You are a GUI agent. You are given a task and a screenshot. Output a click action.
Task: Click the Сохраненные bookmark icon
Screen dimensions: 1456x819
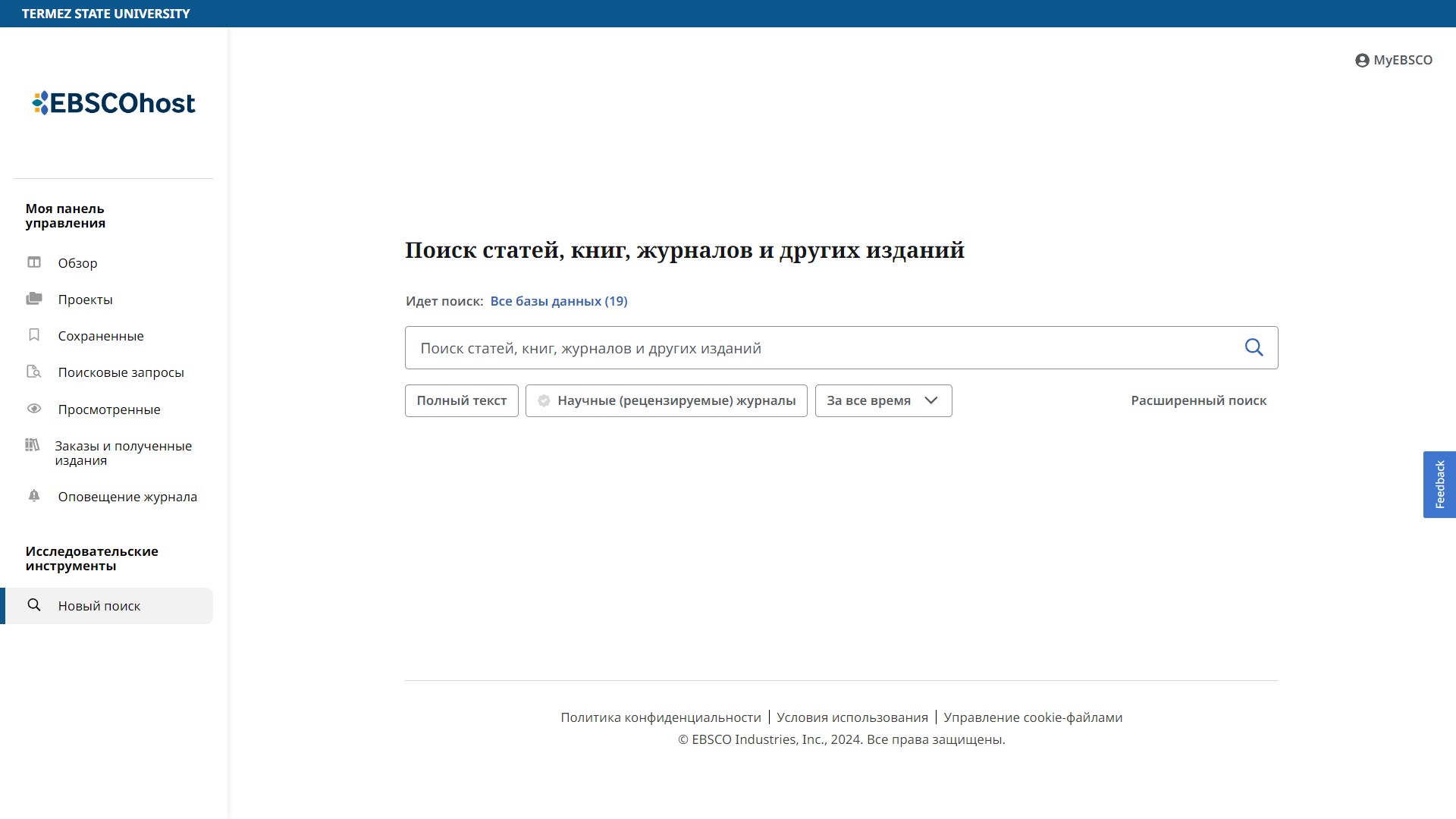pos(34,335)
